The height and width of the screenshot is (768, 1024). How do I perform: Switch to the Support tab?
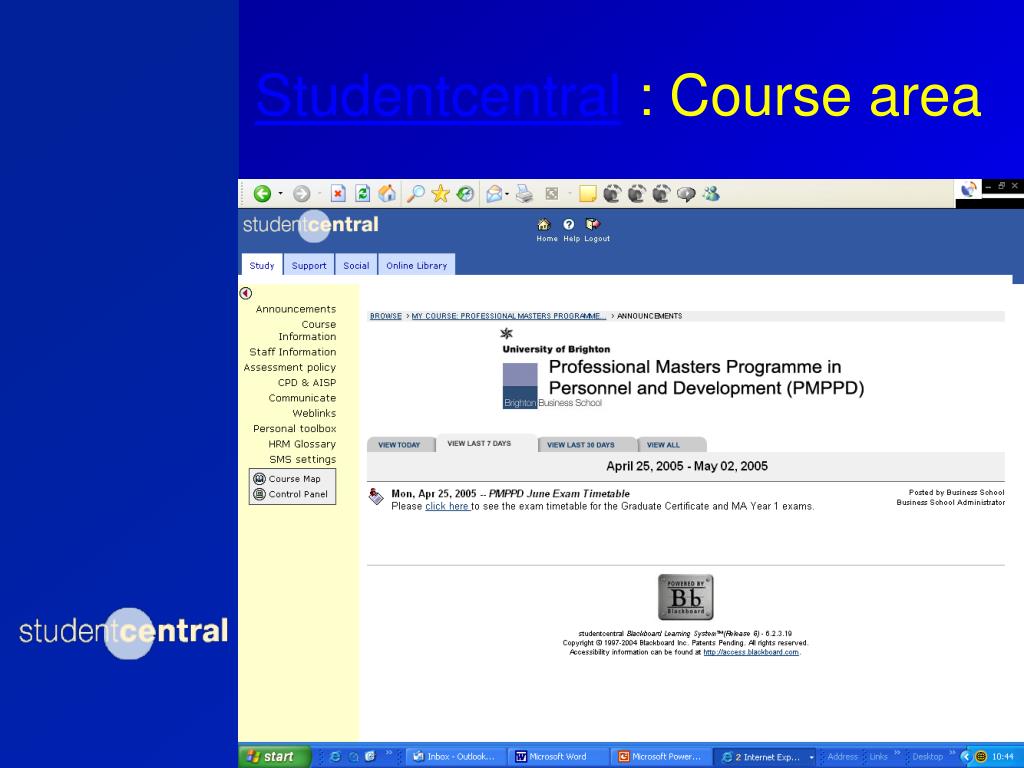point(309,265)
